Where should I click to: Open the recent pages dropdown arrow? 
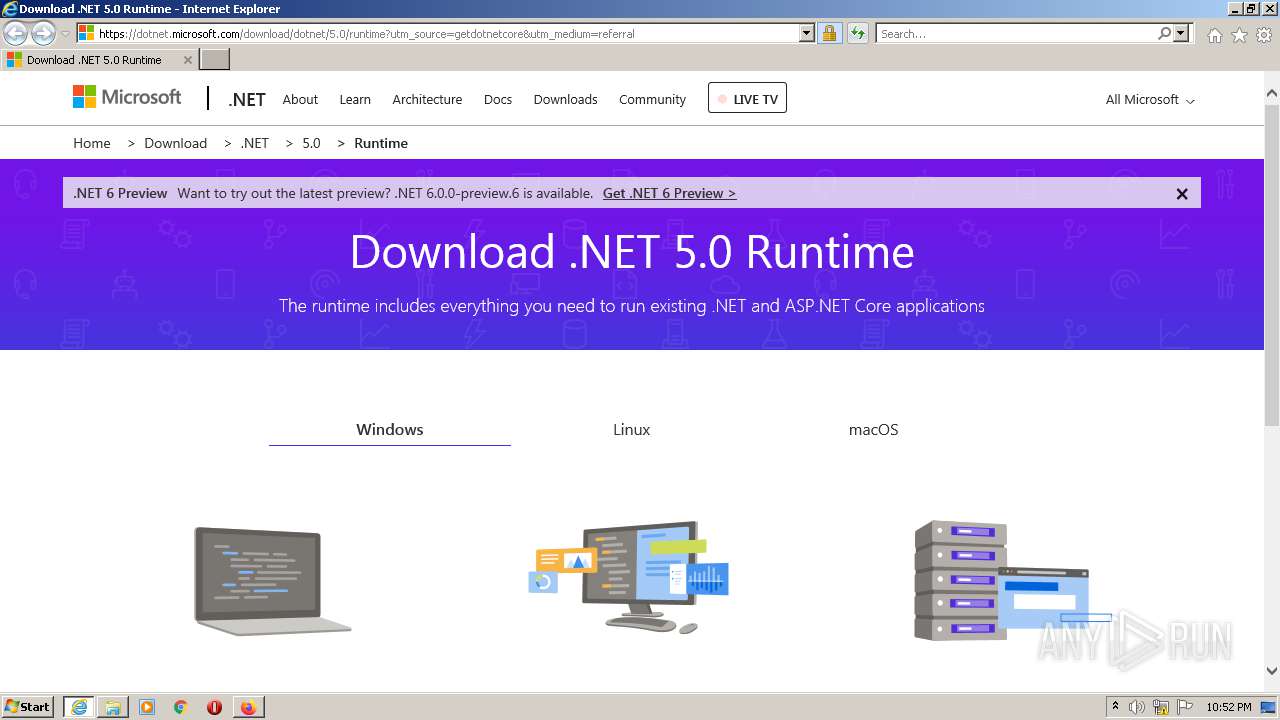tap(65, 34)
